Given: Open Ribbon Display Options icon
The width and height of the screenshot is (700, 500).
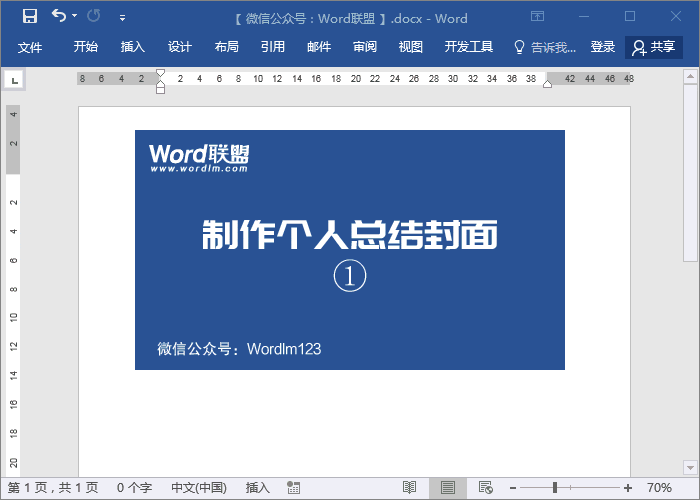Looking at the screenshot, I should pos(538,17).
